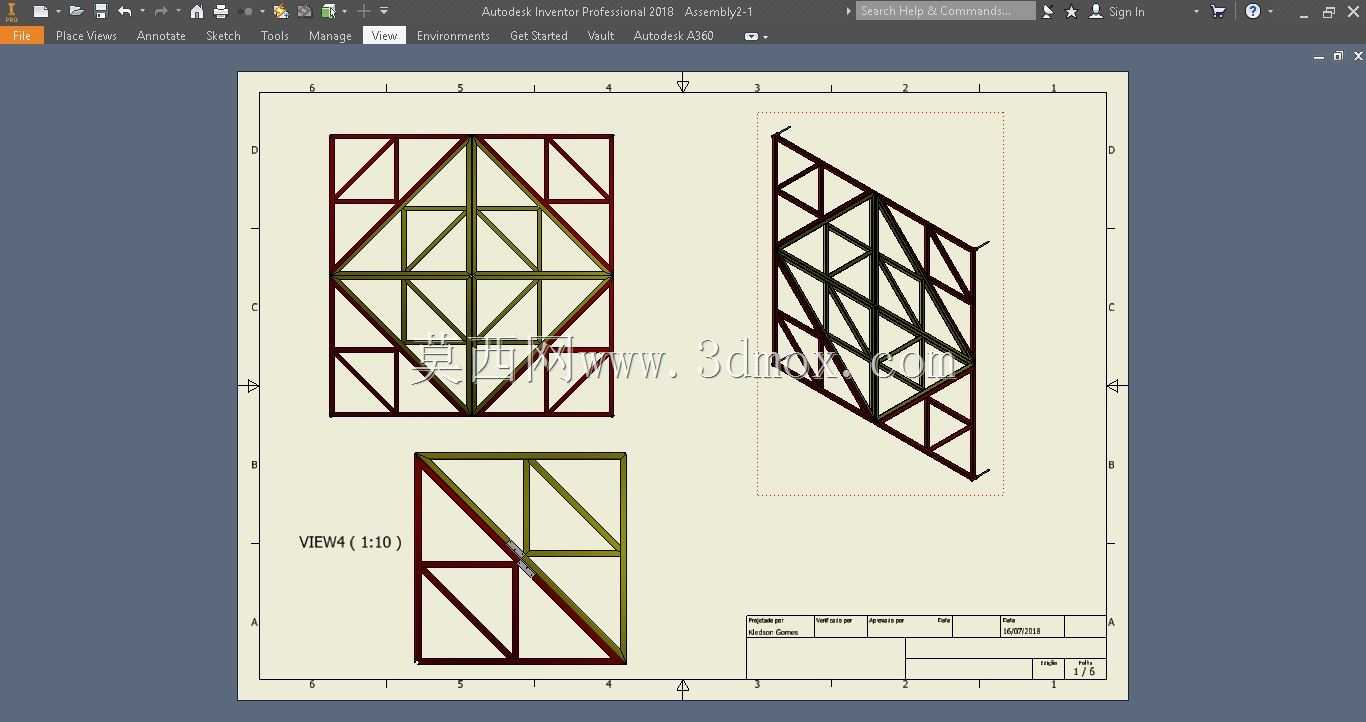This screenshot has width=1366, height=722.
Task: Click the user account icon
Action: pos(1096,11)
